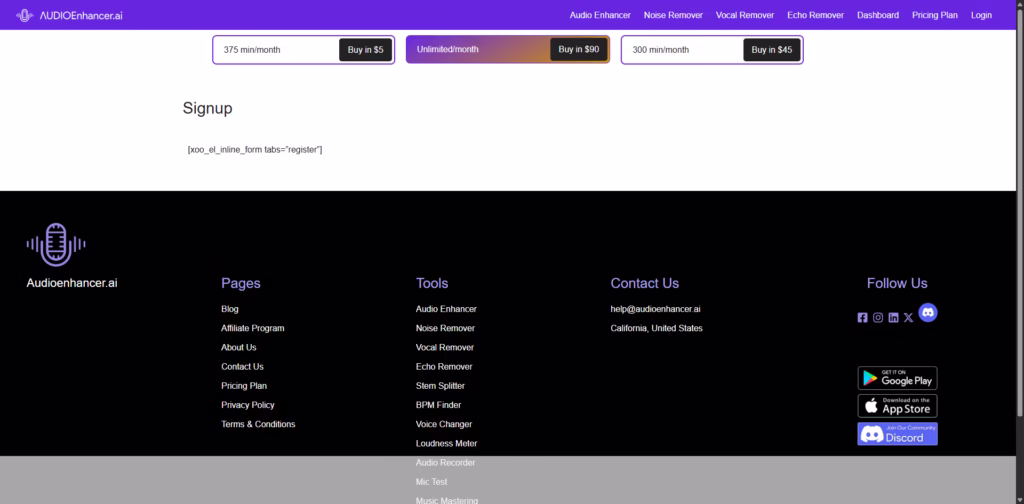
Task: Click Login in the top navigation
Action: pos(981,15)
